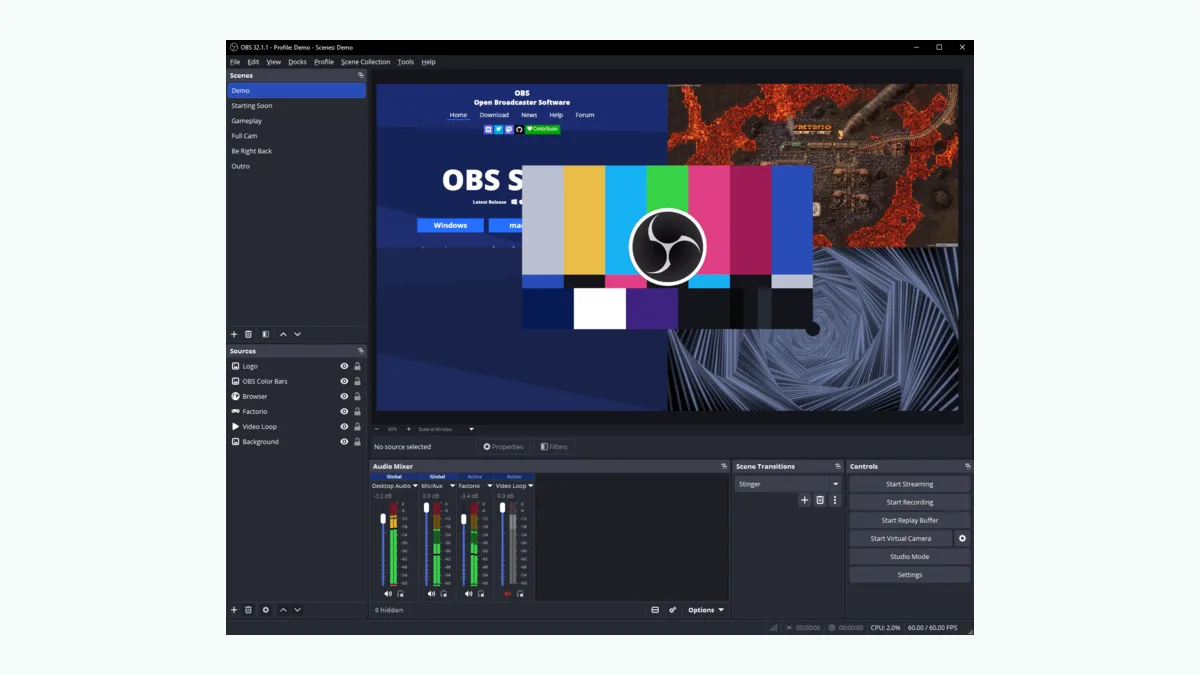Open the Scene Collection menu
The width and height of the screenshot is (1200, 675).
coord(365,62)
